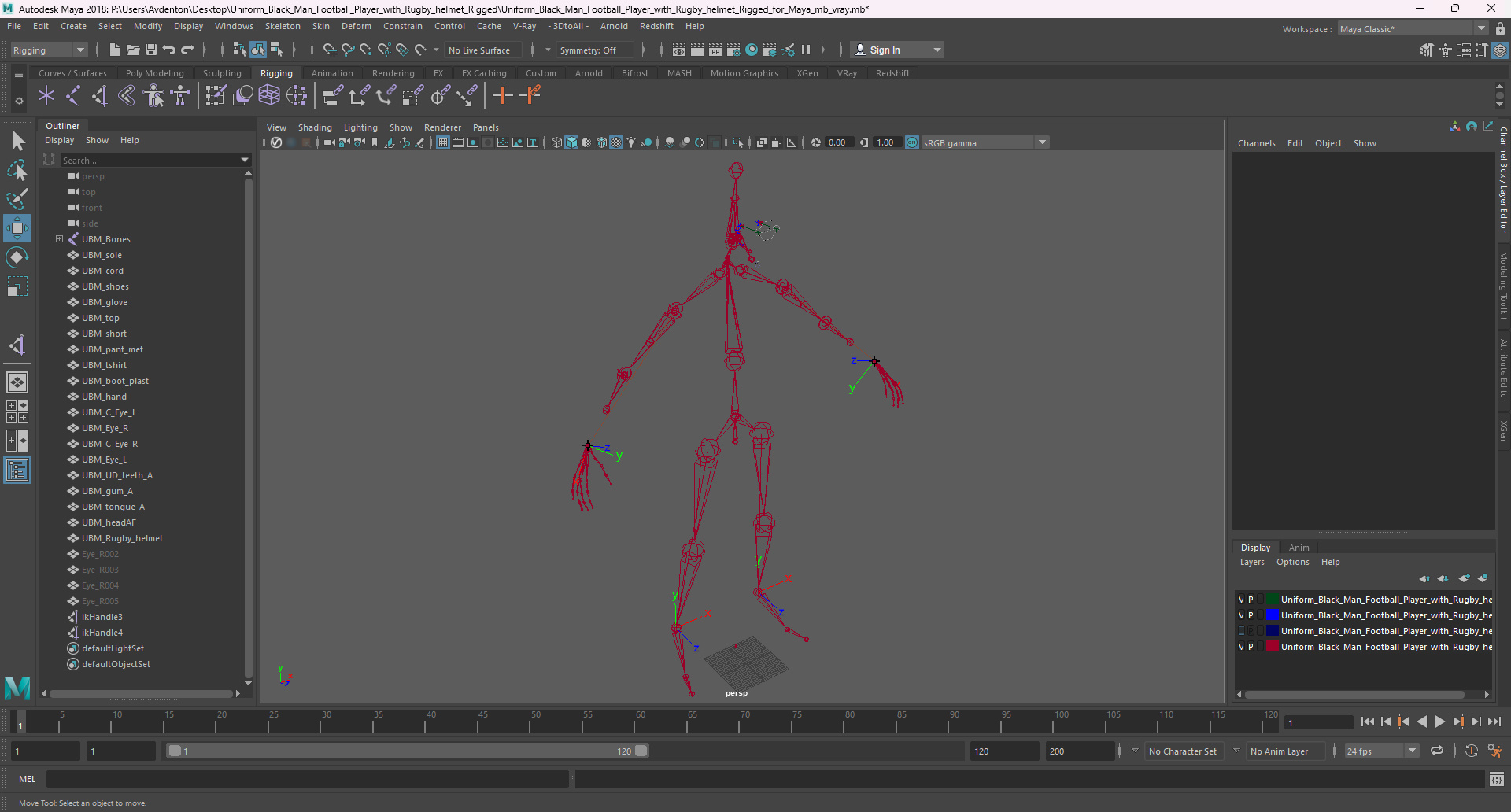Click the green layer color swatch
Screen dimensions: 1511x812
(x=1272, y=600)
